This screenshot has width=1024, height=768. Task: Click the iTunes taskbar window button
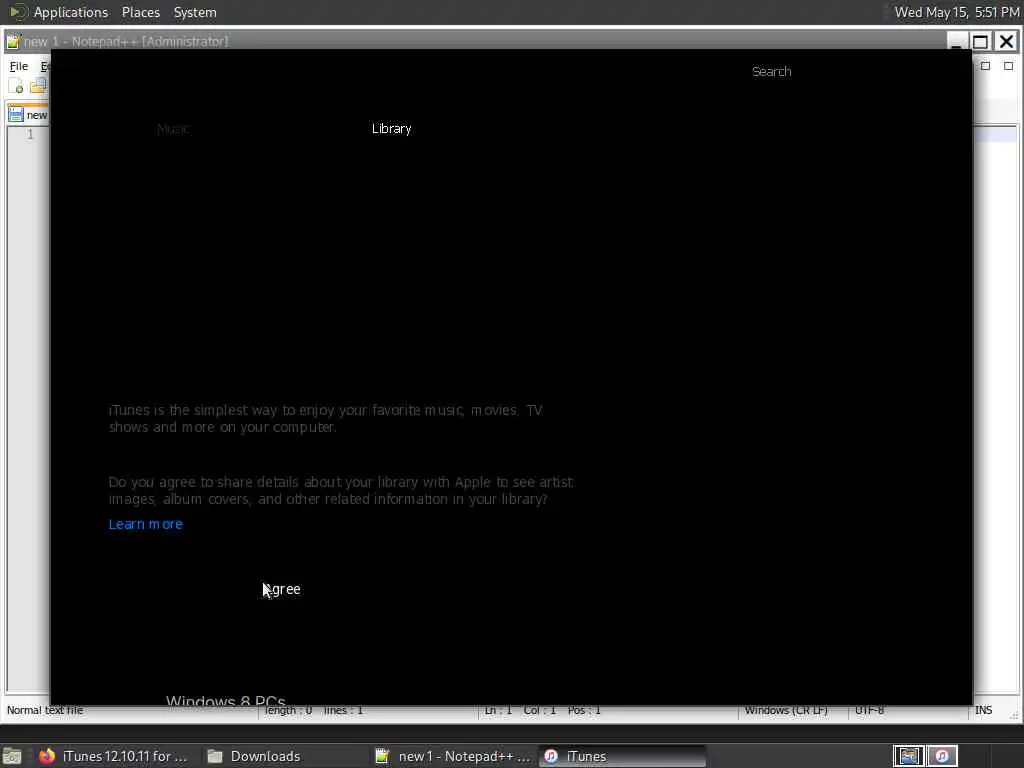[623, 756]
